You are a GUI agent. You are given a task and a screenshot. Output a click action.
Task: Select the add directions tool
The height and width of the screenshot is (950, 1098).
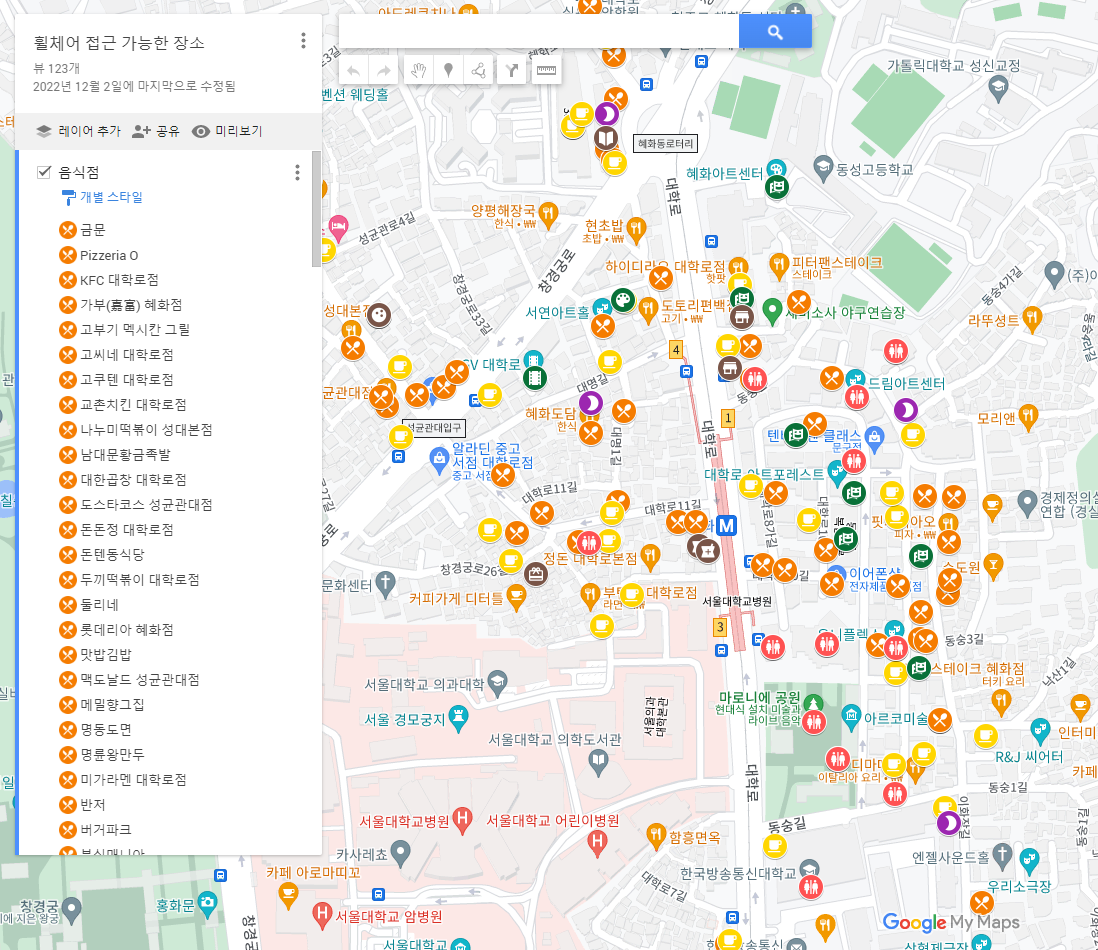coord(513,70)
